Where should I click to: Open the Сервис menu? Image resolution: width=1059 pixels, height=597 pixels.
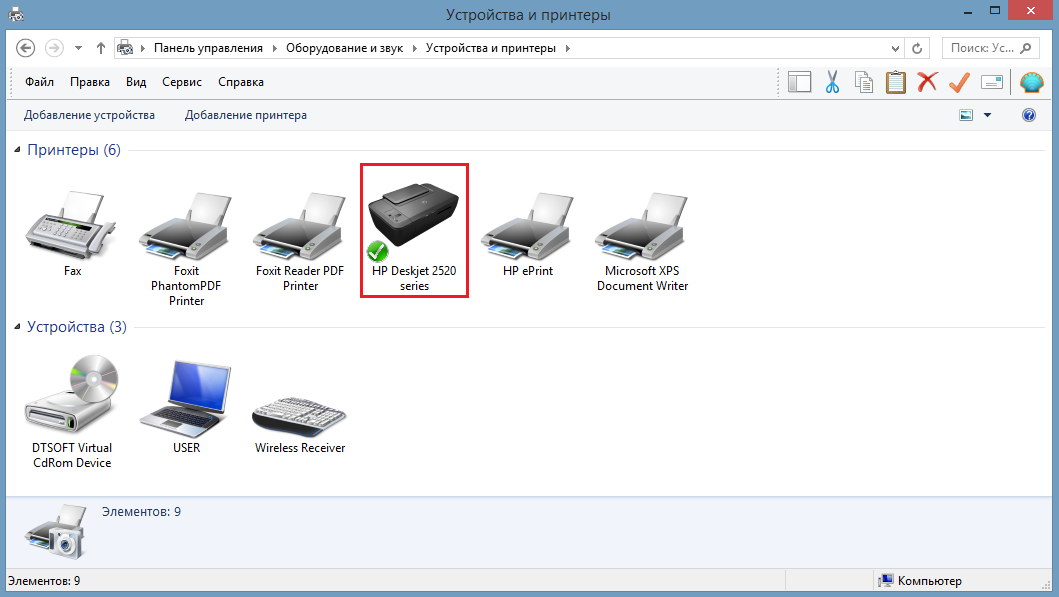click(182, 82)
